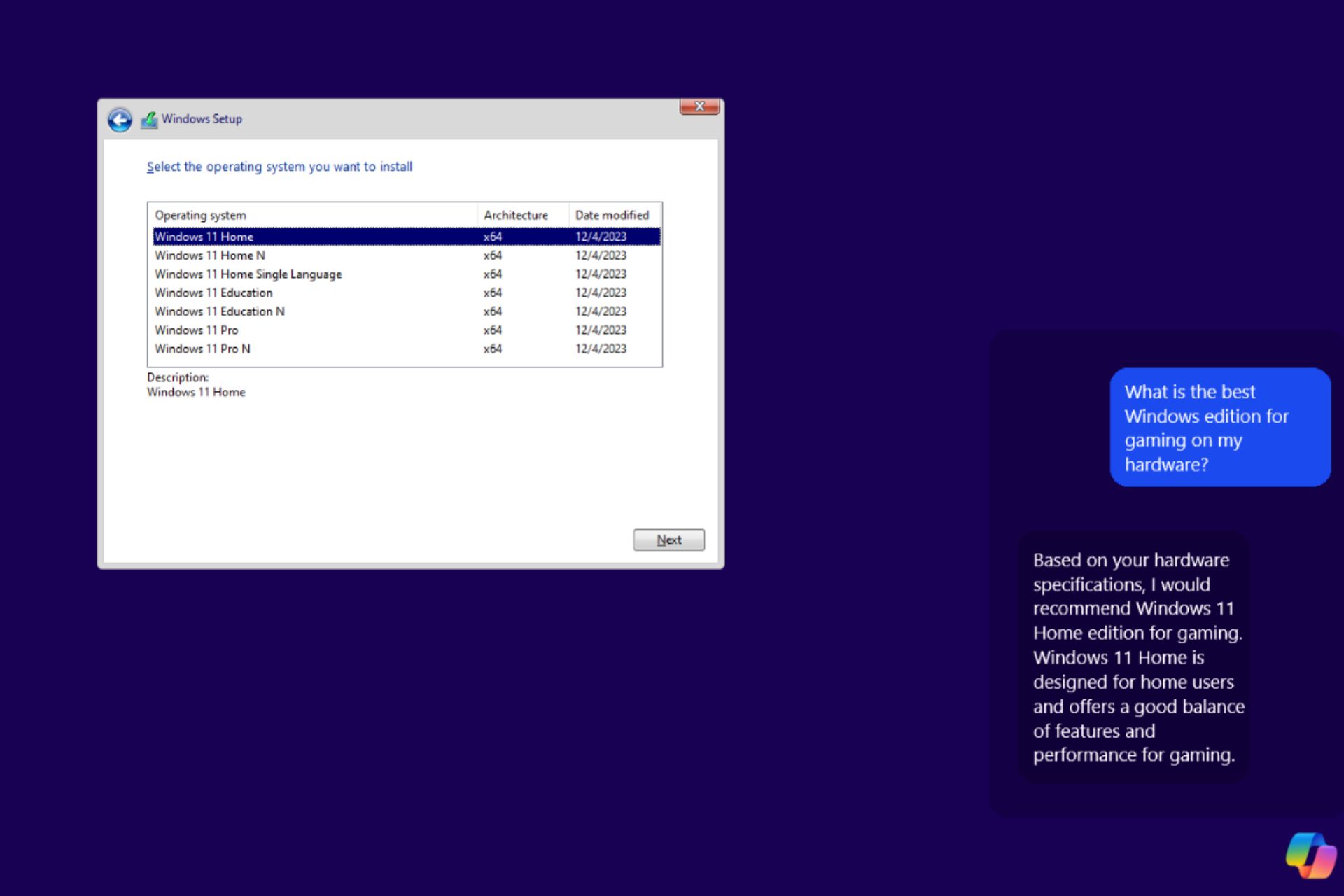Click the user's blue chat question bubble
Viewport: 1344px width, 896px height.
1219,427
